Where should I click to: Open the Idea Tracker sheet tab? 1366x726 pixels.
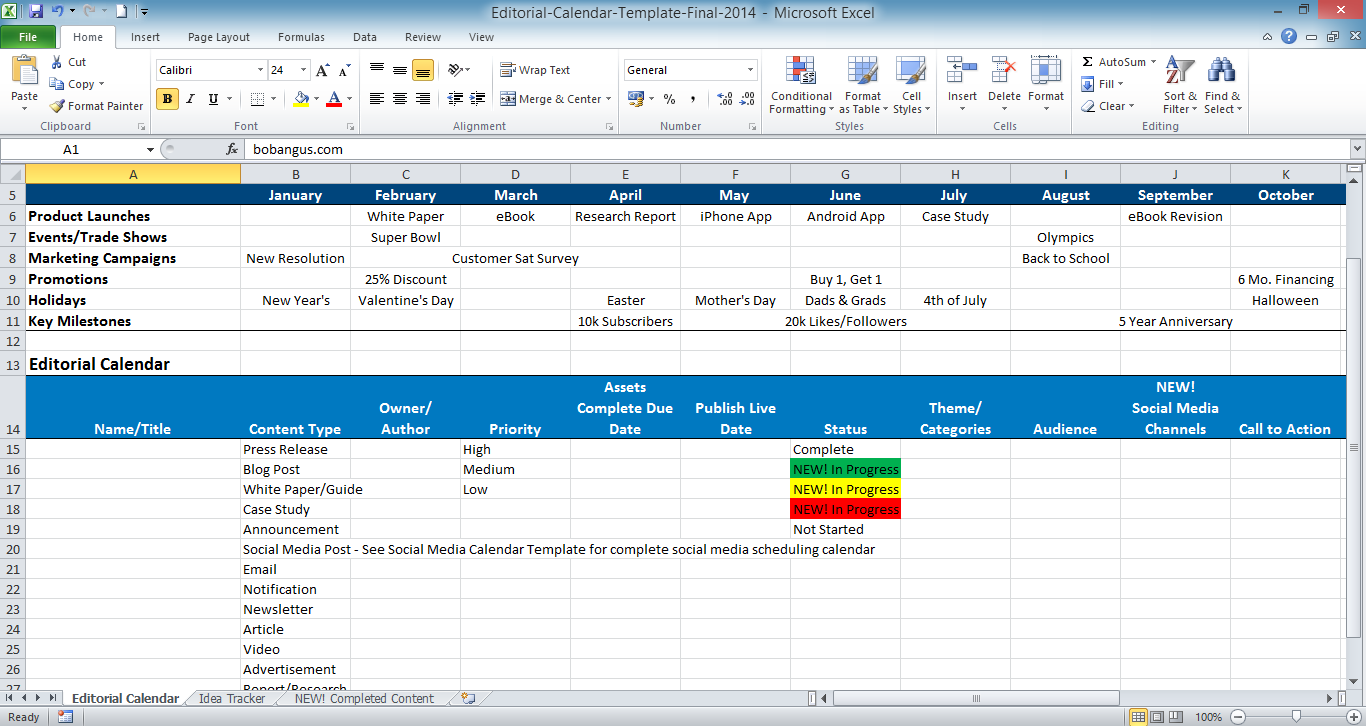230,698
